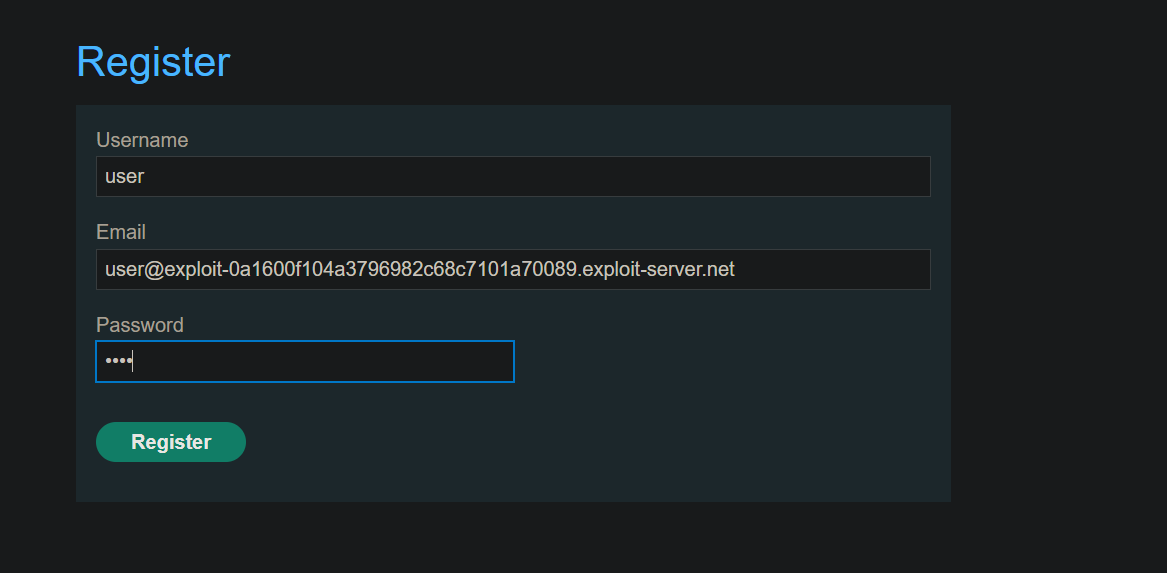This screenshot has height=573, width=1167.
Task: Click the typed 'user' text in Username
Action: 125,177
